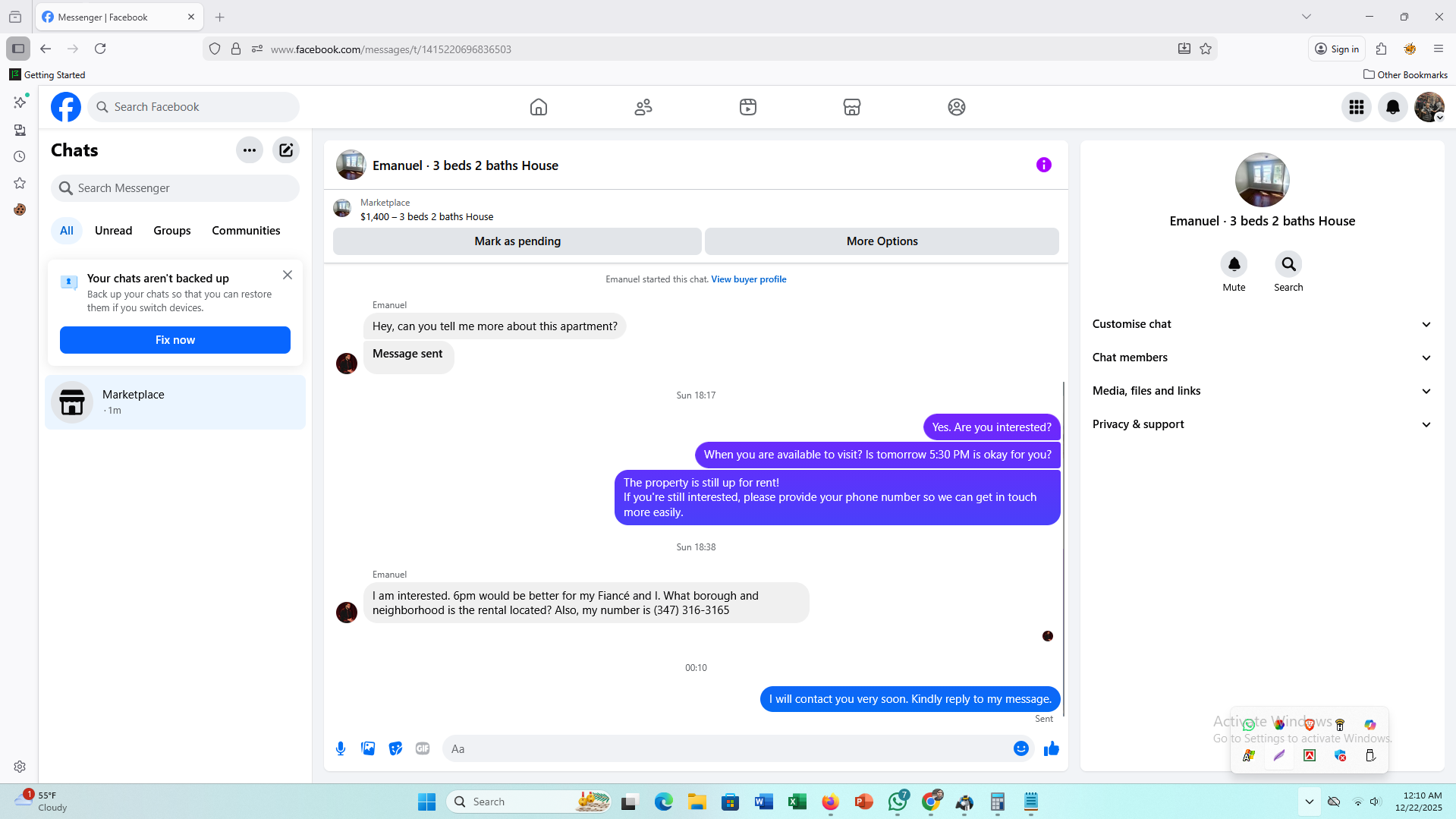This screenshot has height=819, width=1456.
Task: Record a voice clip with microphone icon
Action: 341,748
